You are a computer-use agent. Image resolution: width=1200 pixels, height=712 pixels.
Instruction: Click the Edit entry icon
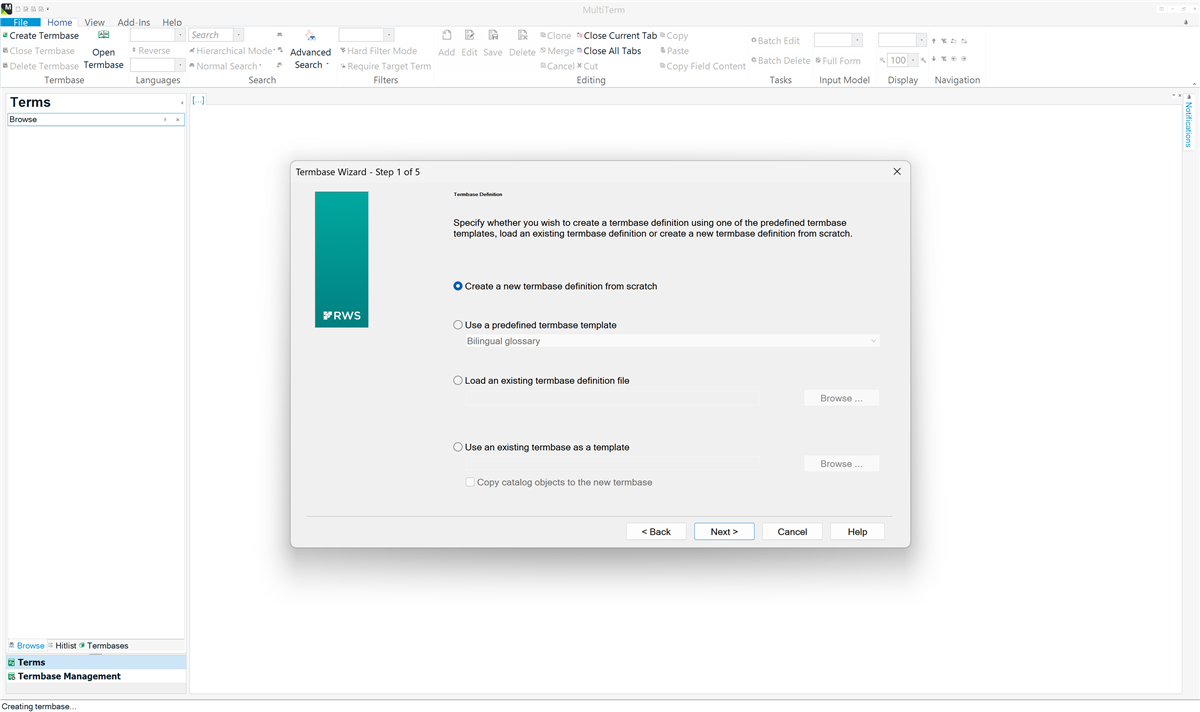point(469,36)
